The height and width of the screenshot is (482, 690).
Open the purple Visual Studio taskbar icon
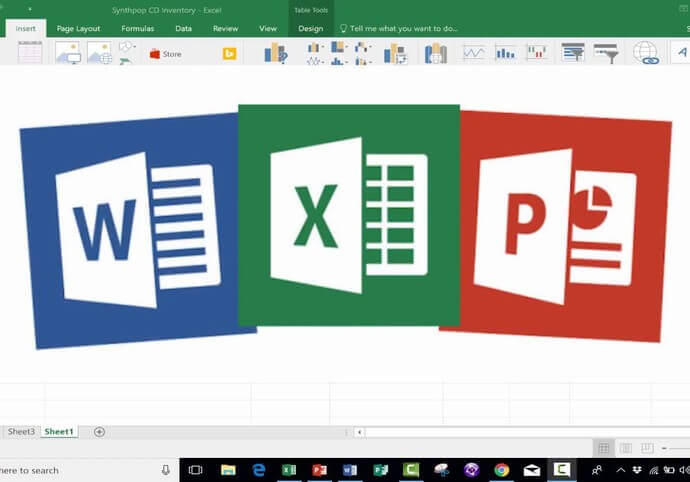(x=472, y=471)
